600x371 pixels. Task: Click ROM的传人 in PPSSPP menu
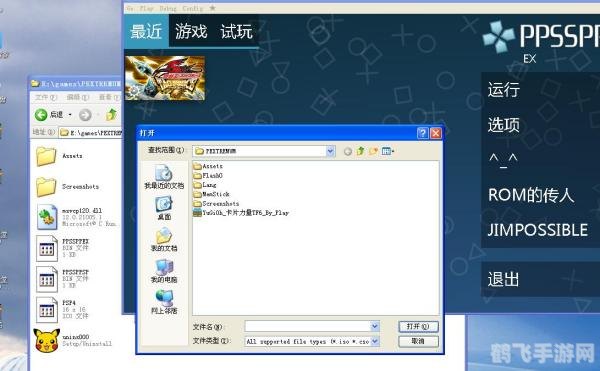[531, 195]
